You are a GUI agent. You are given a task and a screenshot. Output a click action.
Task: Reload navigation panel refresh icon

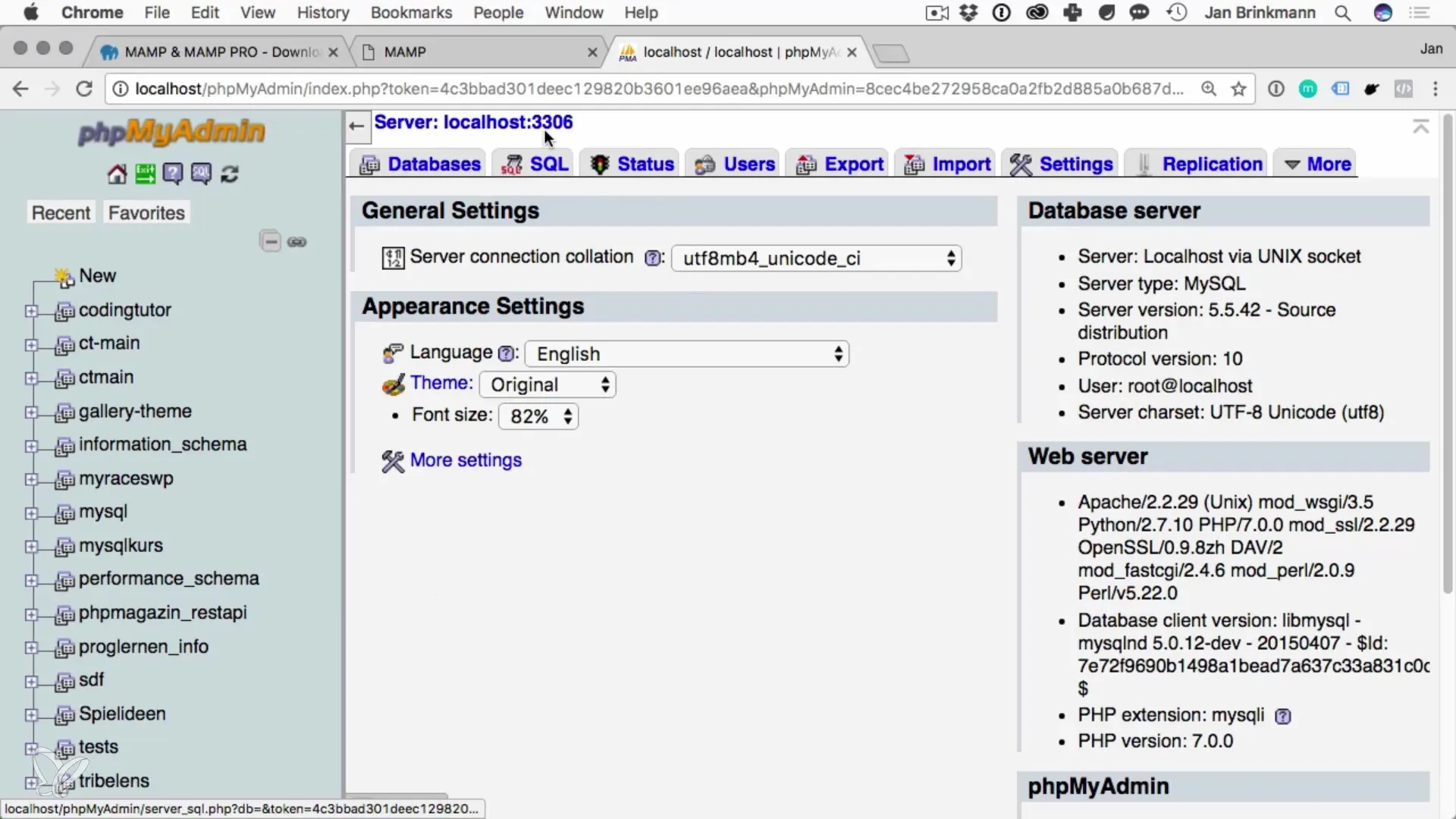click(230, 174)
